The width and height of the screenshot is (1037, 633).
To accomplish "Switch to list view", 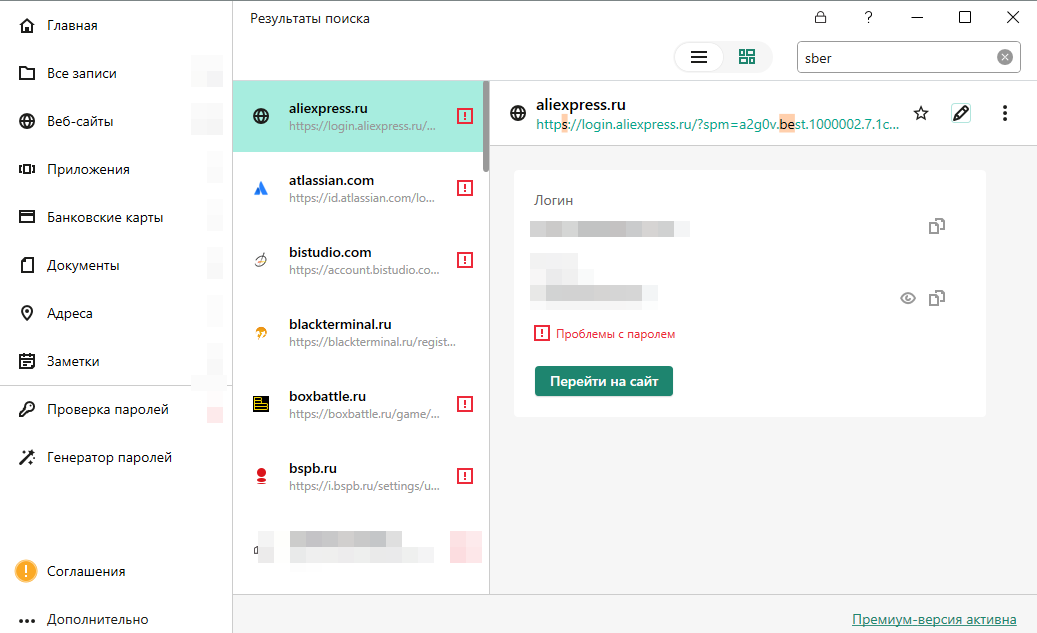I will click(x=699, y=57).
